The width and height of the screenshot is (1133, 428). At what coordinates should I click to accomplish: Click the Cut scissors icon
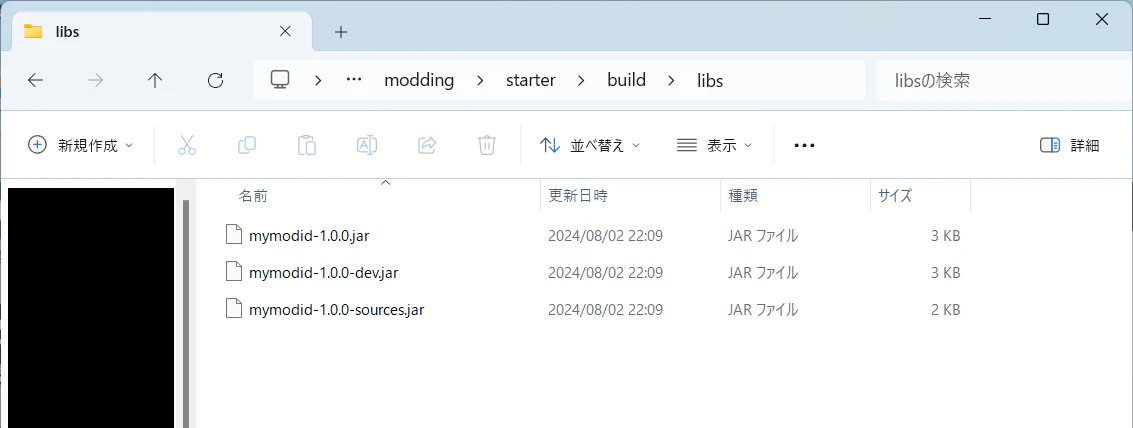tap(187, 145)
